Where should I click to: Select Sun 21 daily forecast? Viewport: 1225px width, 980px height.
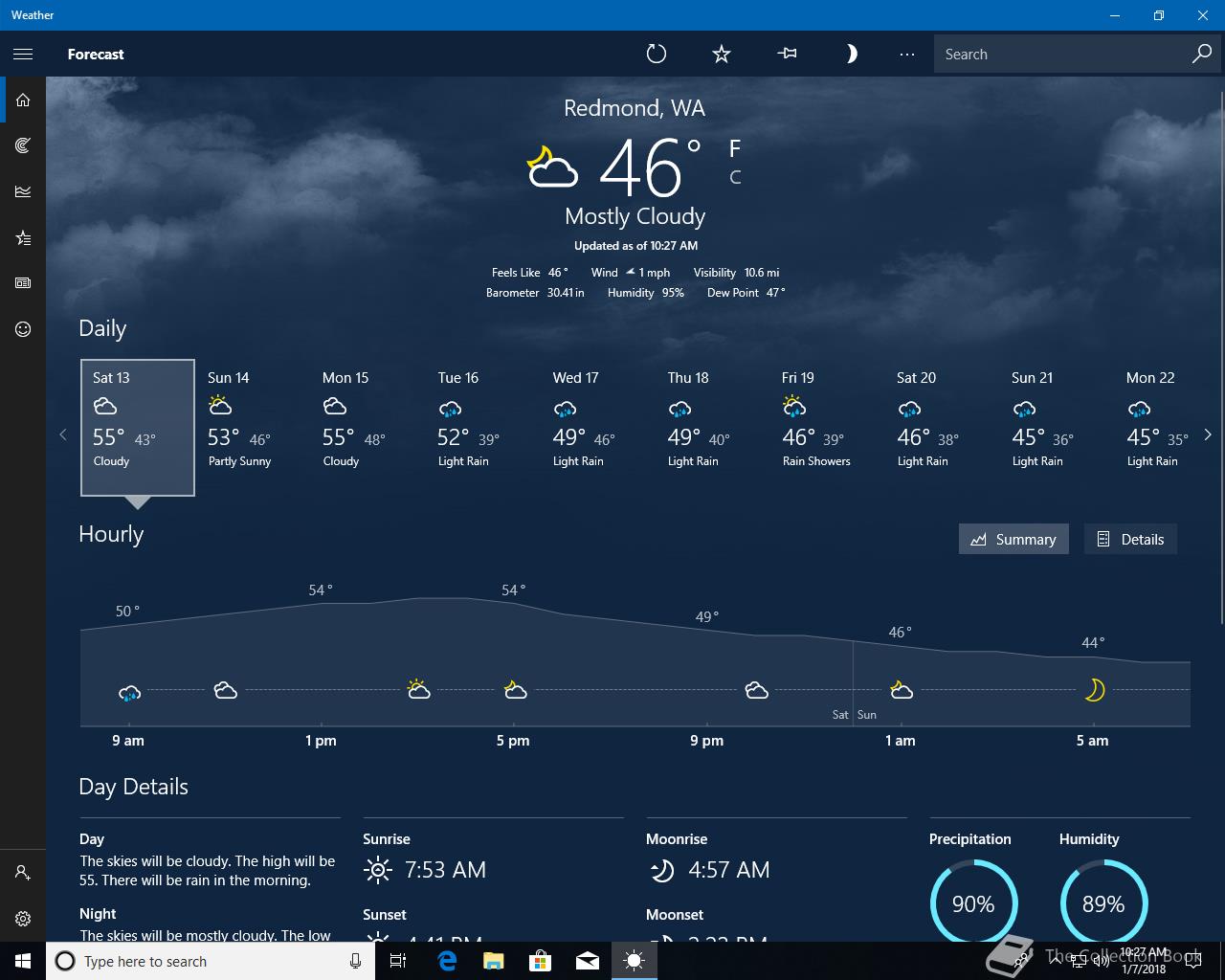(x=1057, y=428)
